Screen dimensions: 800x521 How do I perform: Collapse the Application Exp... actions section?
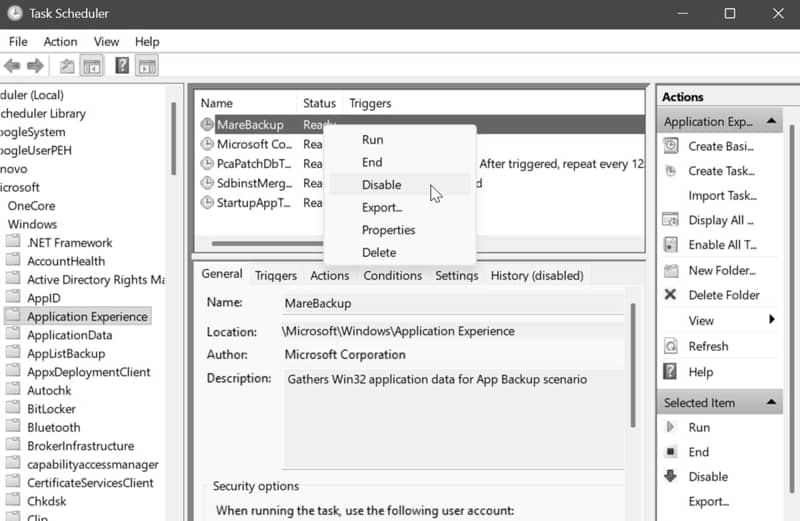771,121
